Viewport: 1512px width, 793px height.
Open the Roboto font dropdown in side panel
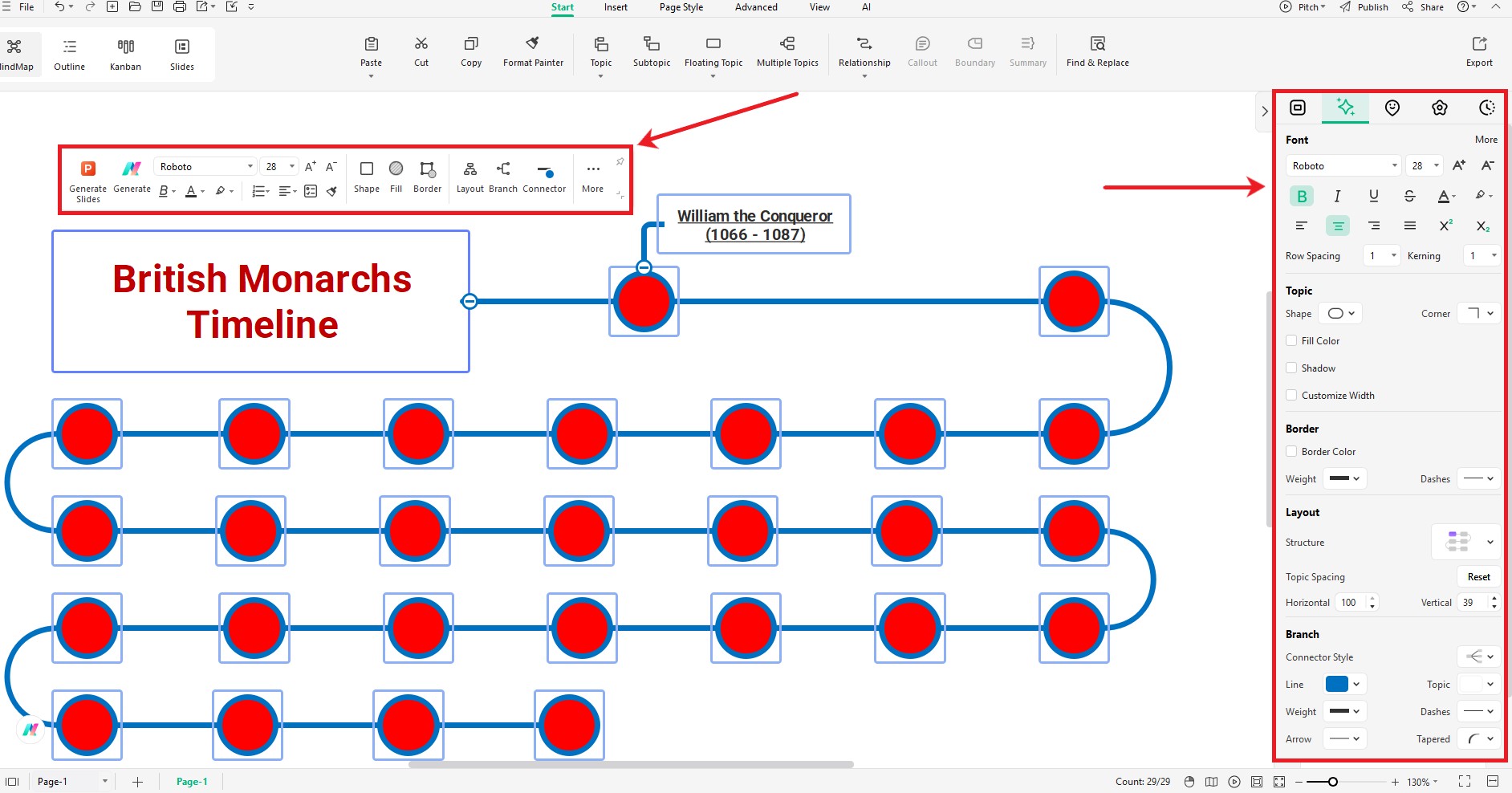[1343, 165]
